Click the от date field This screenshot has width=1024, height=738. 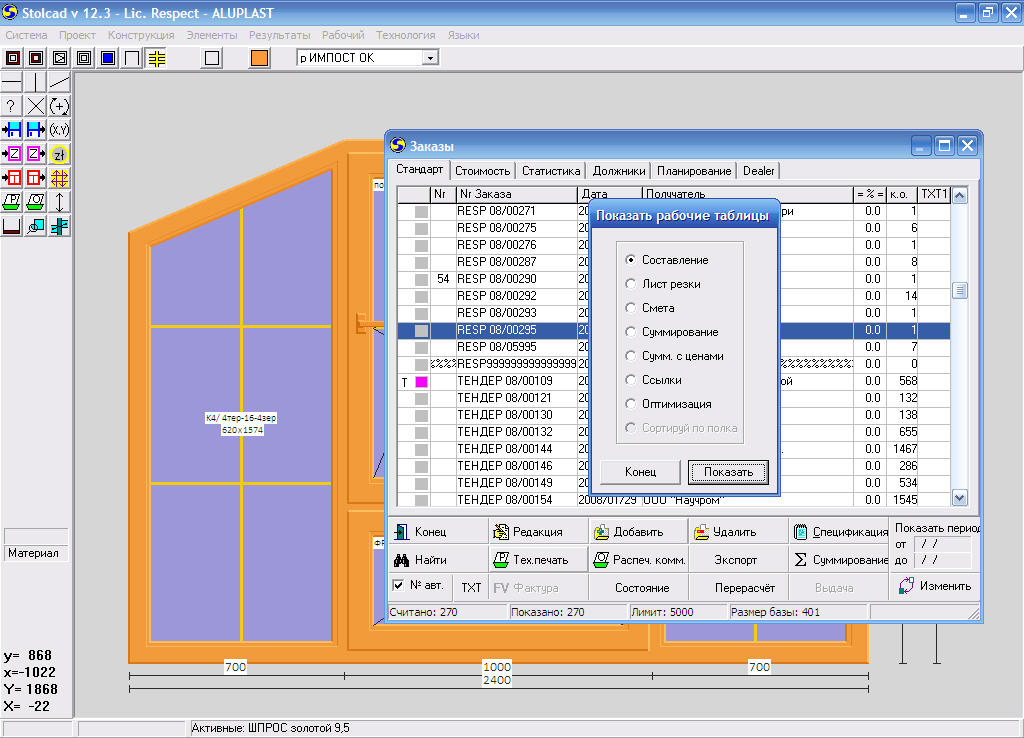(942, 543)
